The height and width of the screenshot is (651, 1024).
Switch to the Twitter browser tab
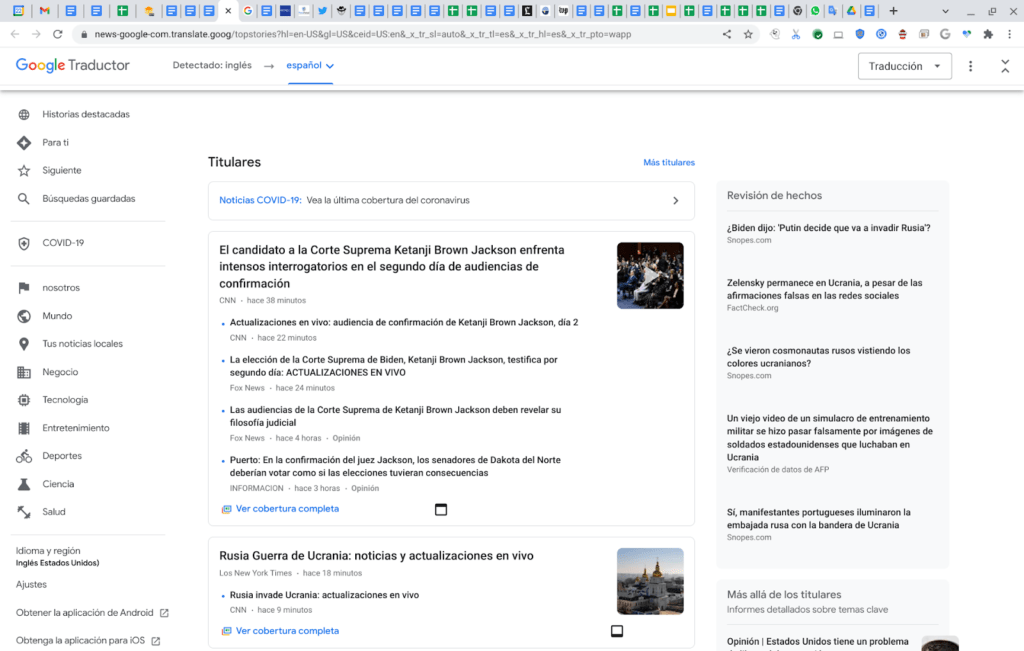pyautogui.click(x=323, y=11)
